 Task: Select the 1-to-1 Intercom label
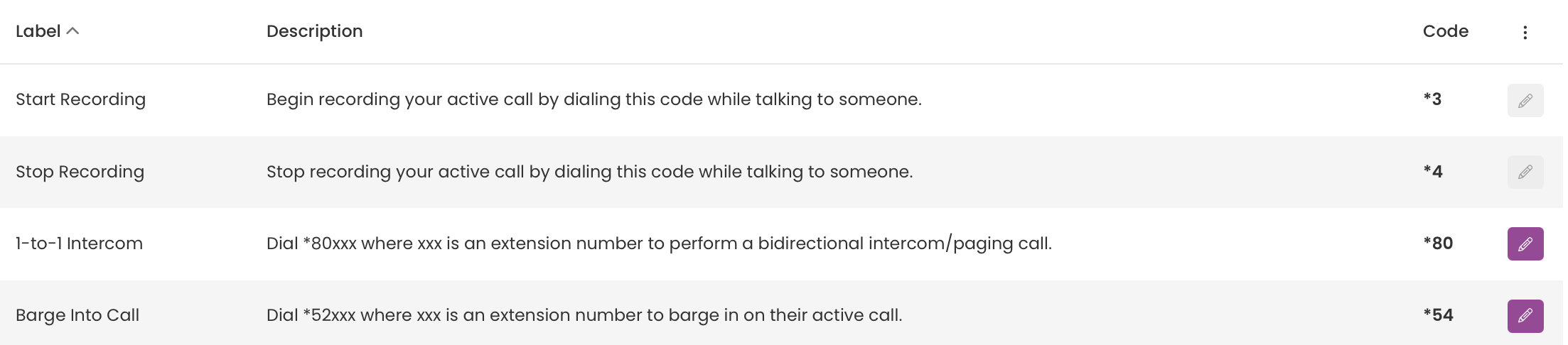tap(79, 243)
